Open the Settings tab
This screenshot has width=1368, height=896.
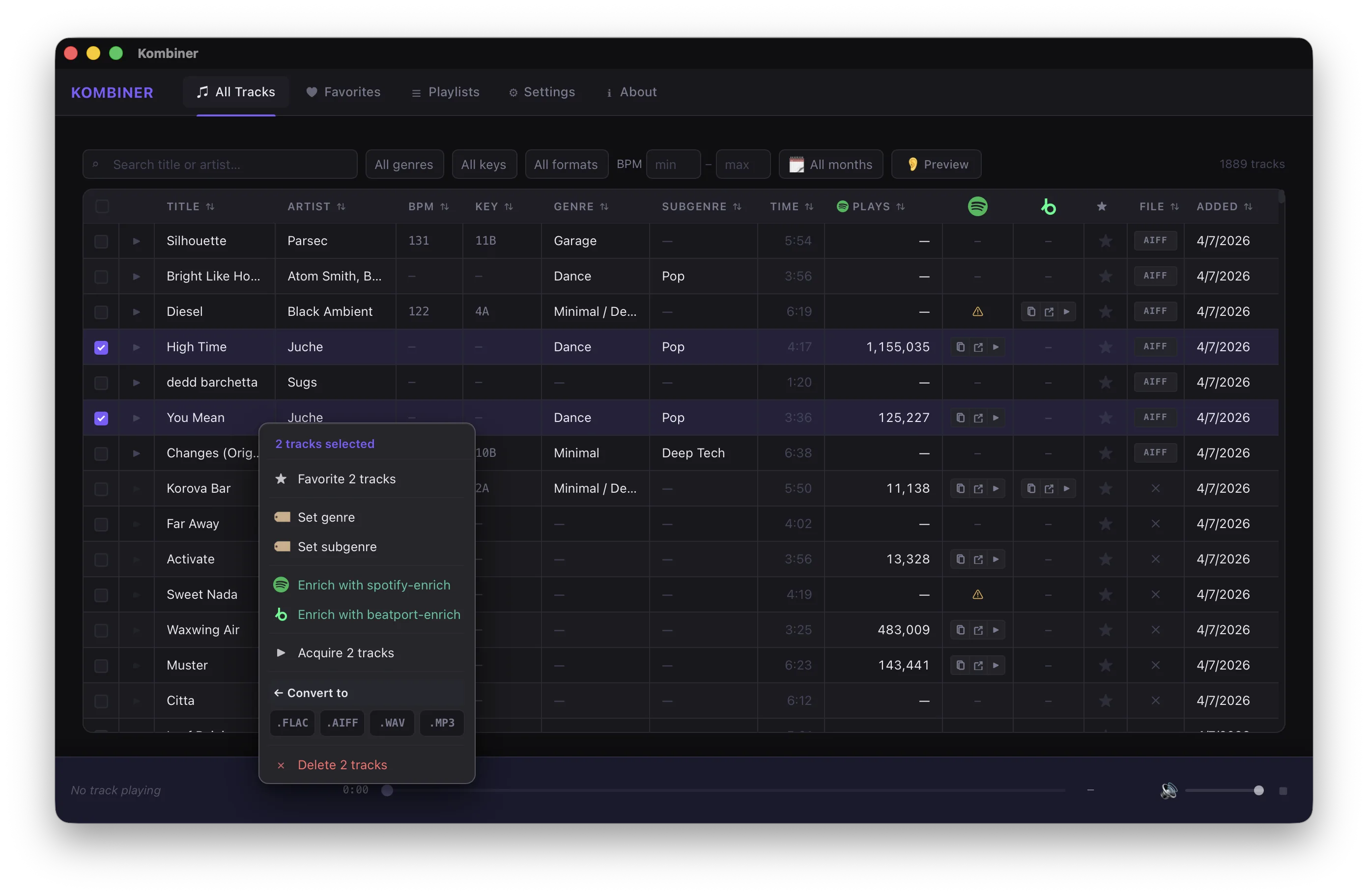pyautogui.click(x=541, y=92)
